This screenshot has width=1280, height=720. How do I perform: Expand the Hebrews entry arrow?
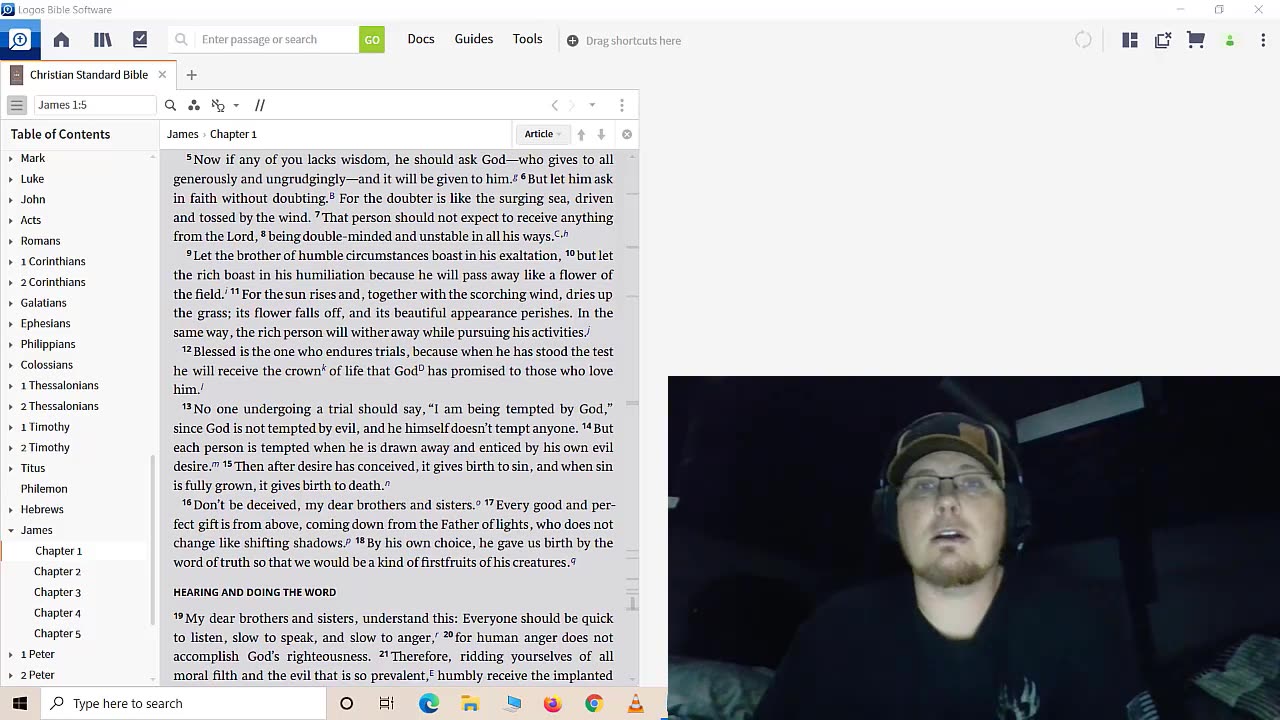pos(11,510)
